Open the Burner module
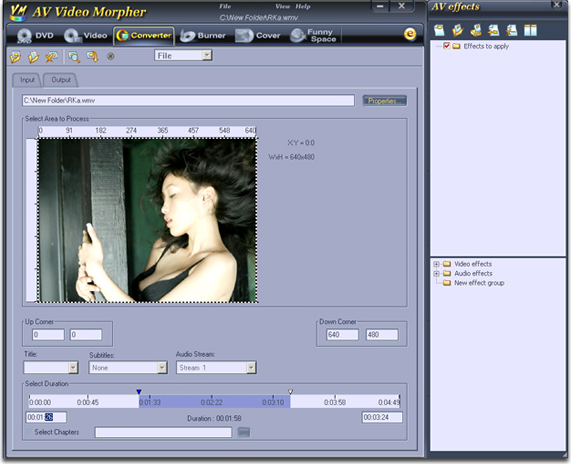 pyautogui.click(x=203, y=36)
